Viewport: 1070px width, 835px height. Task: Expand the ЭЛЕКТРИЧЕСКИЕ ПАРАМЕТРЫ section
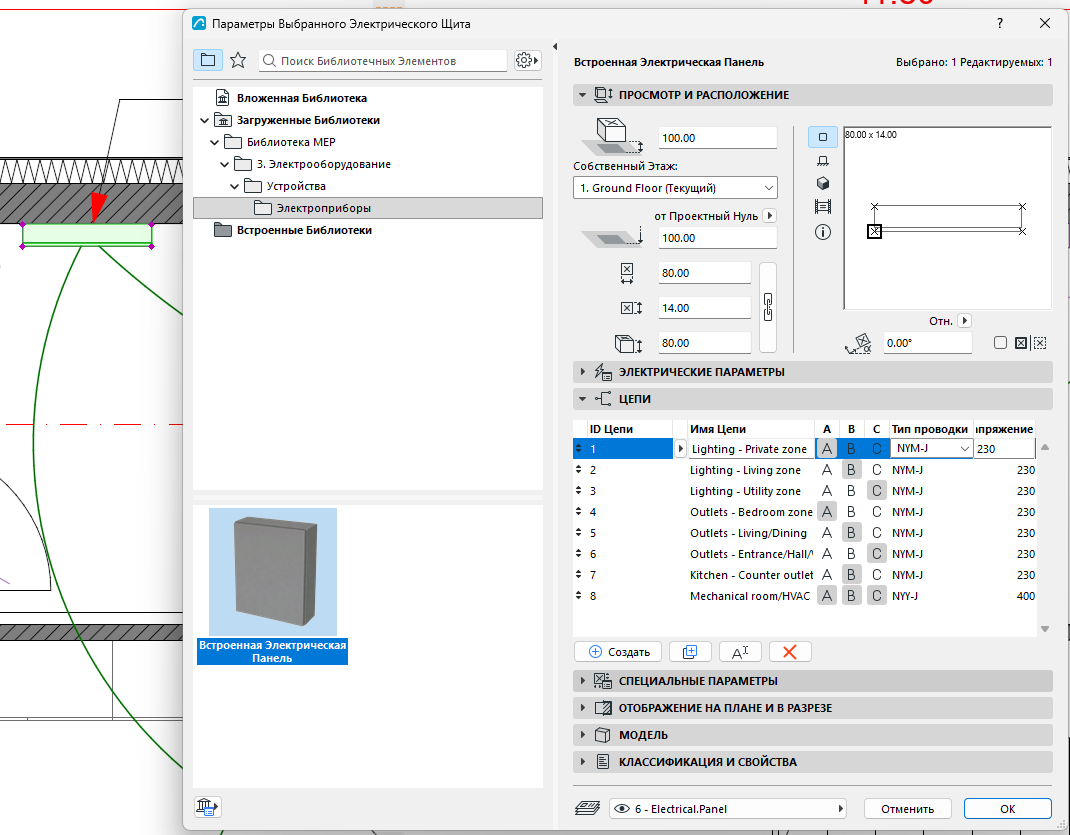pos(582,372)
